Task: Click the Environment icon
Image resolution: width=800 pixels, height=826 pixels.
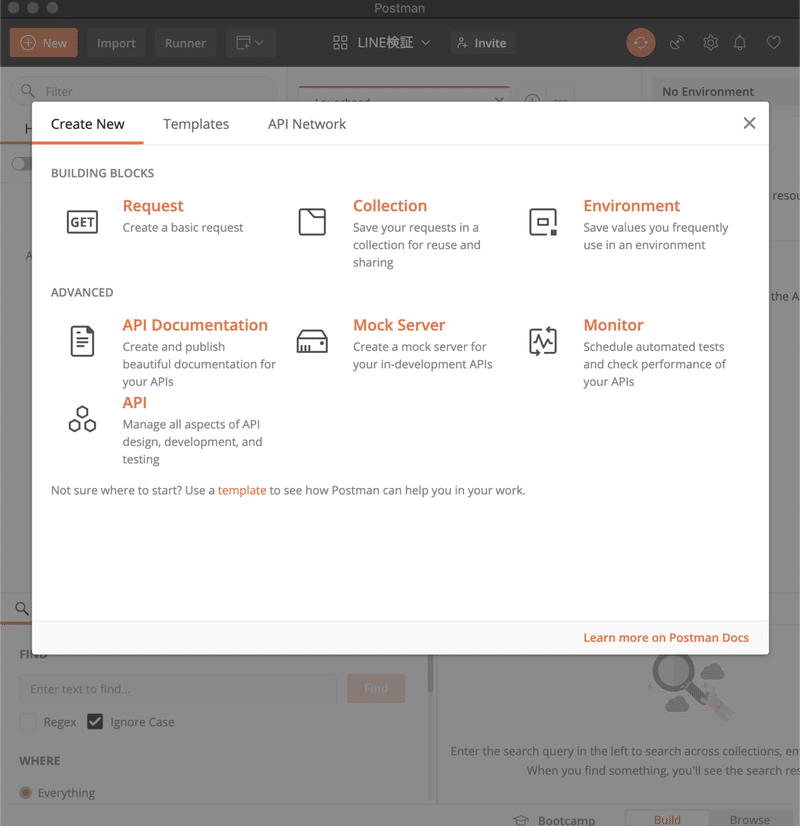Action: tap(543, 222)
